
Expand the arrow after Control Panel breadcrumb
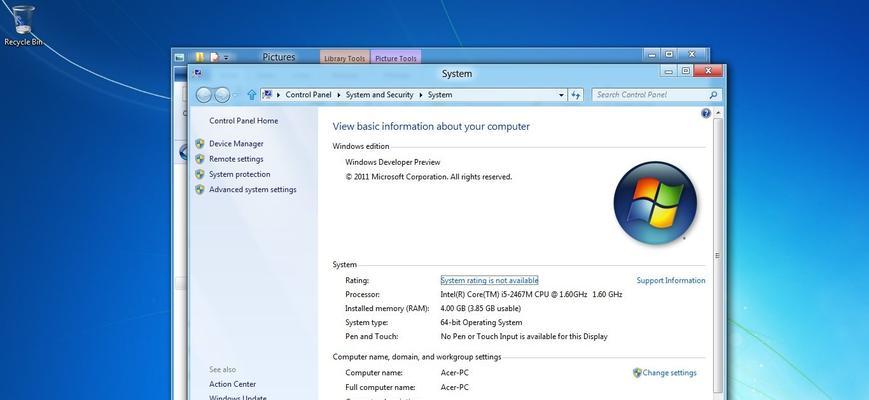coord(339,95)
